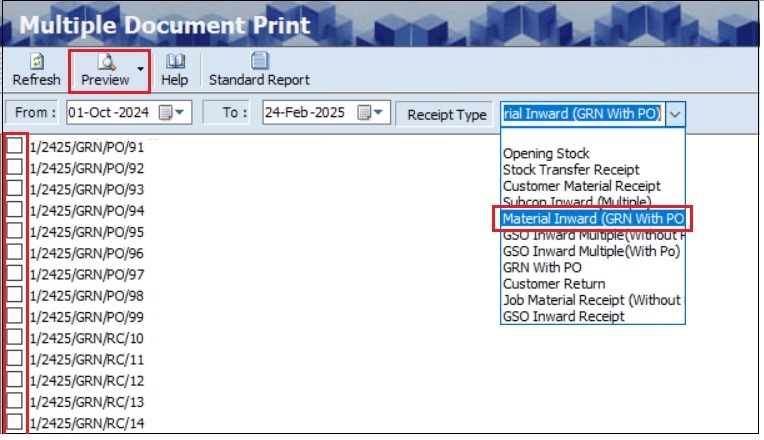Enable the checkbox for 1/2425/GRN/RC/14
This screenshot has height=440, width=764.
click(15, 422)
